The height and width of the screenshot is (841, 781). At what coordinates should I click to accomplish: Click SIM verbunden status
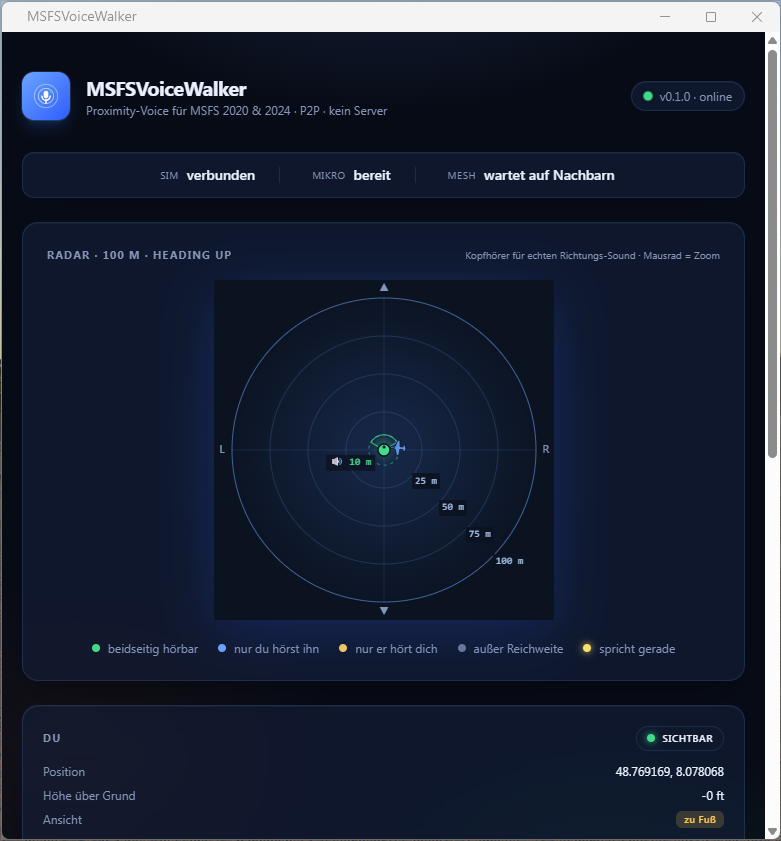point(208,175)
